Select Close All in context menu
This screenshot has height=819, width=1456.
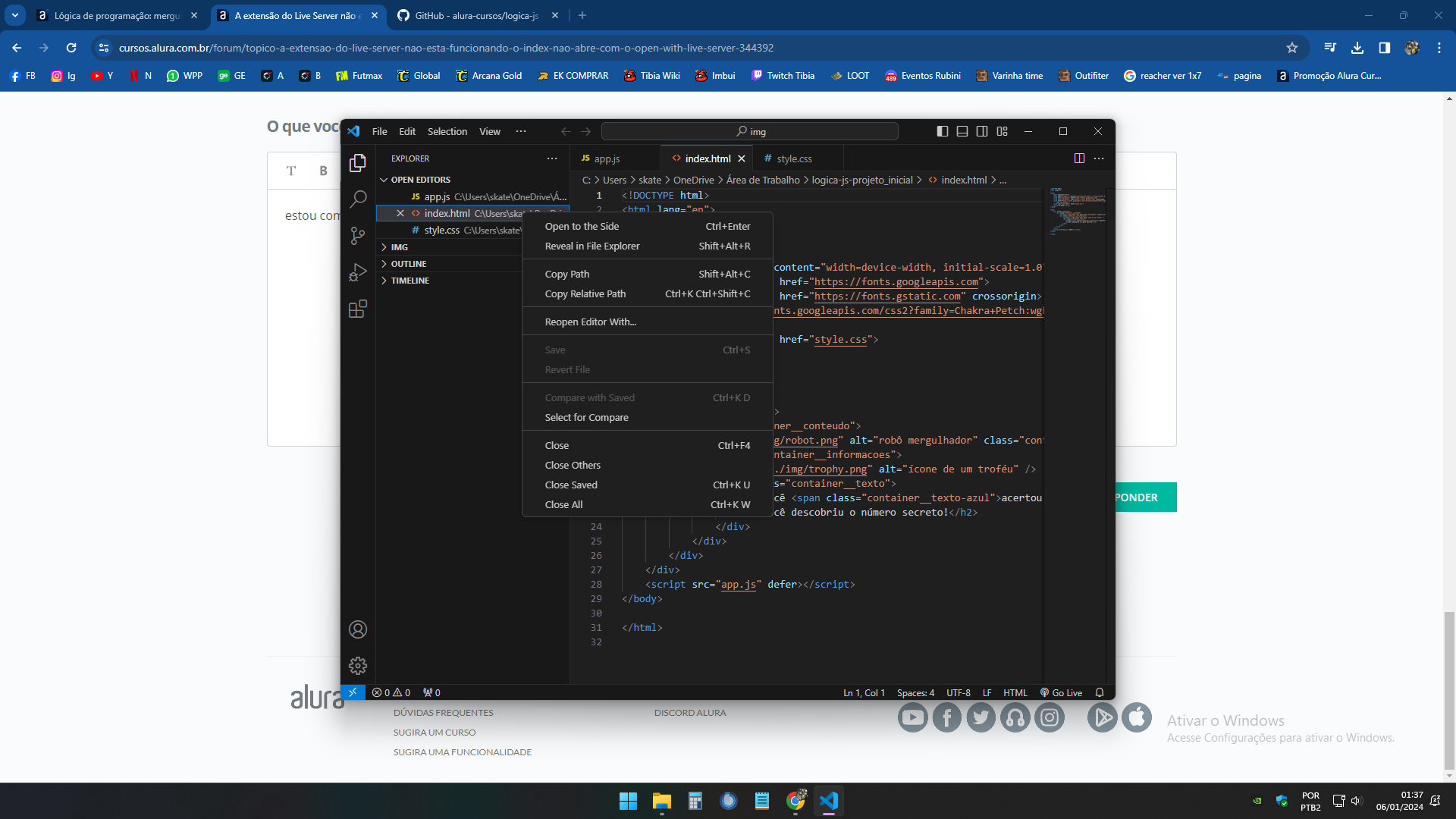click(648, 504)
